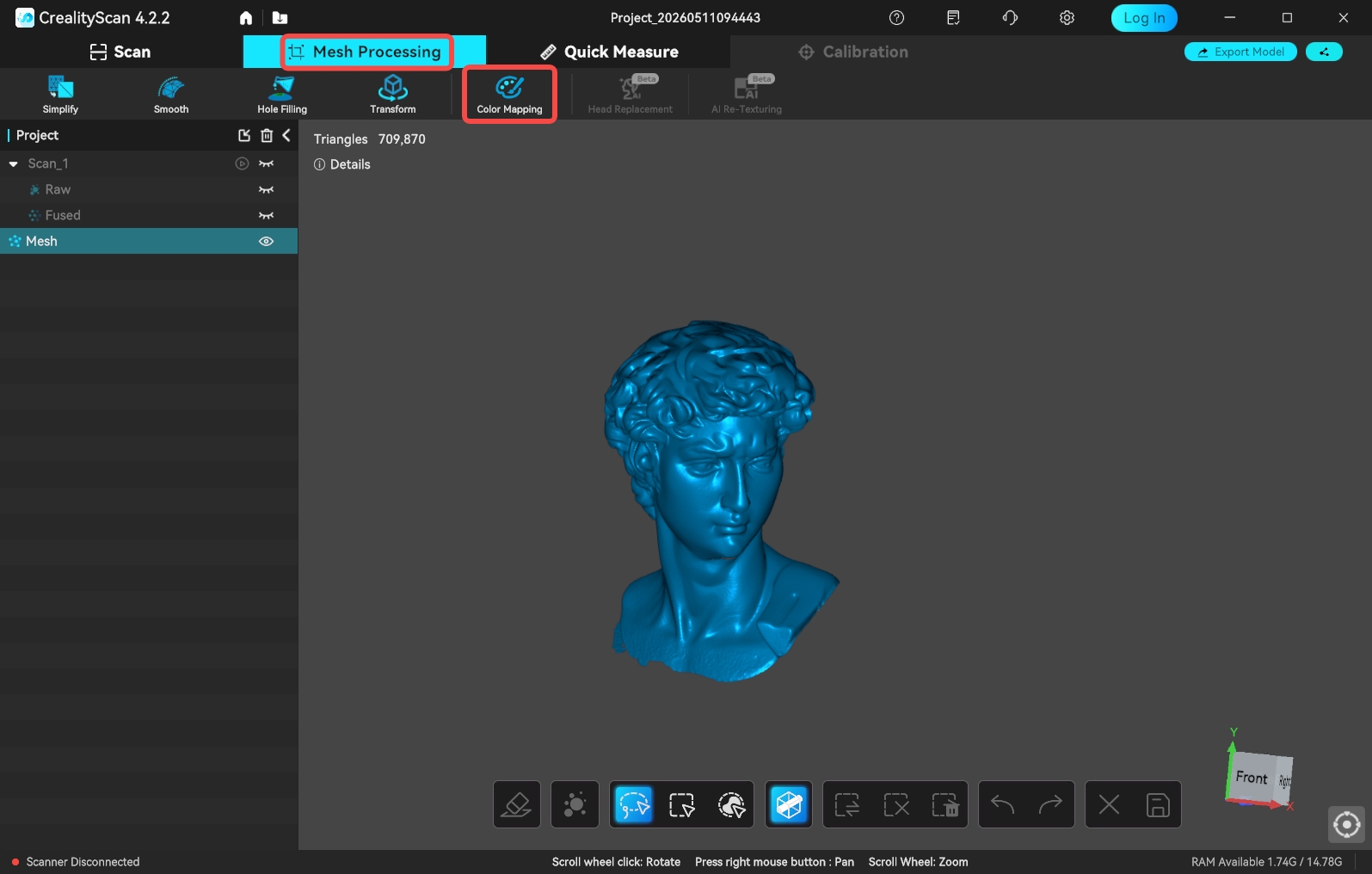Resume scanning with Scan_1 play icon
Image resolution: width=1372 pixels, height=874 pixels.
point(243,163)
